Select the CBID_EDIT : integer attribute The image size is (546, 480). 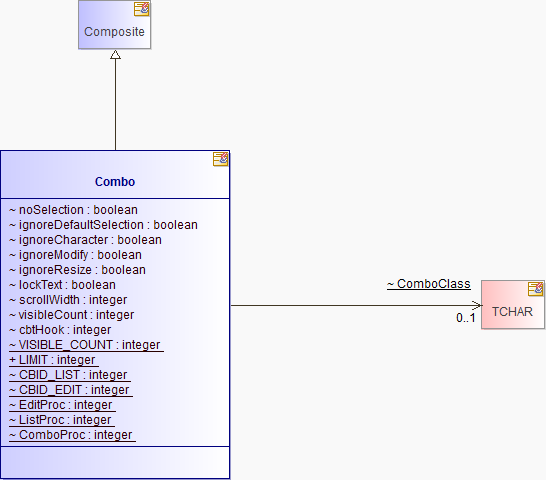[x=71, y=390]
